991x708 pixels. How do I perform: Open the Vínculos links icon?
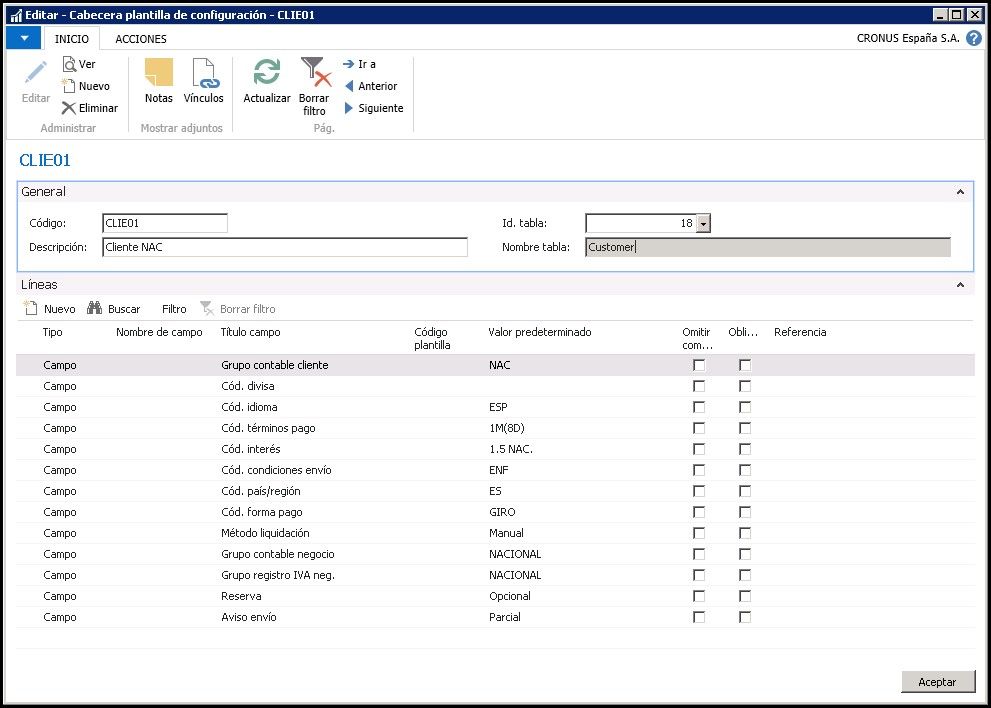click(204, 75)
